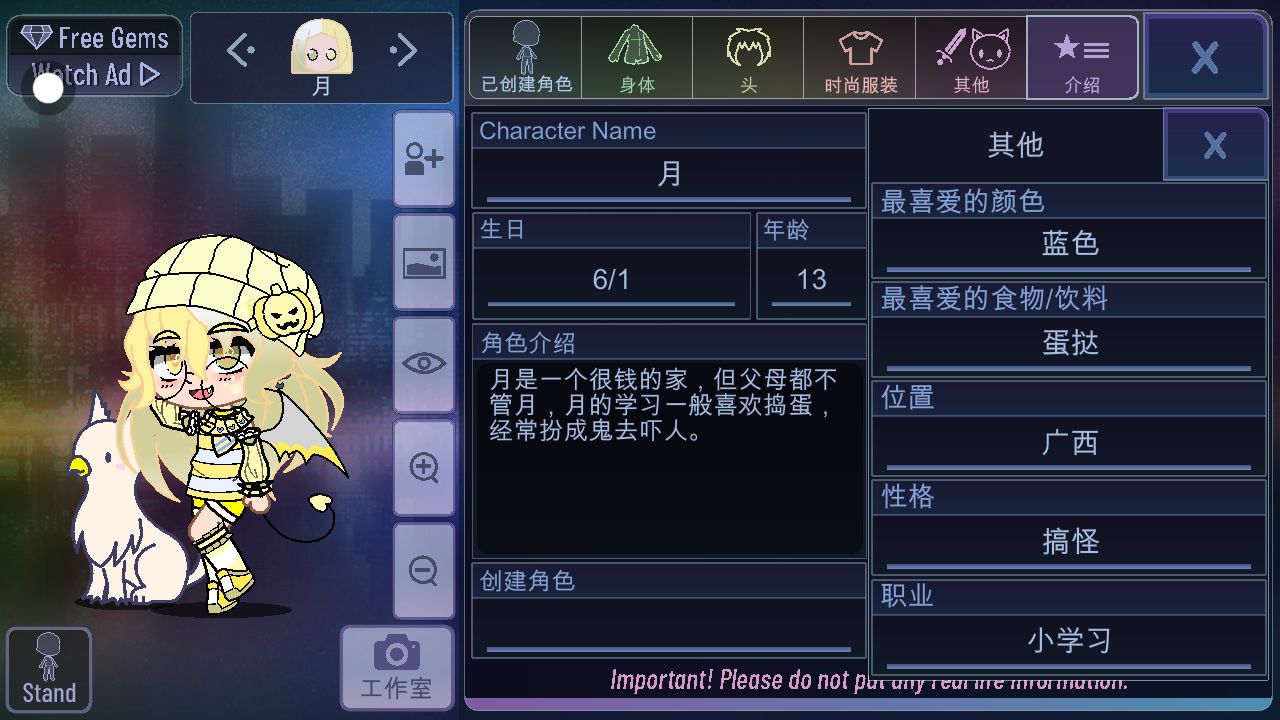Tap the Free Gems diamond icon
1280x720 pixels.
coord(37,38)
